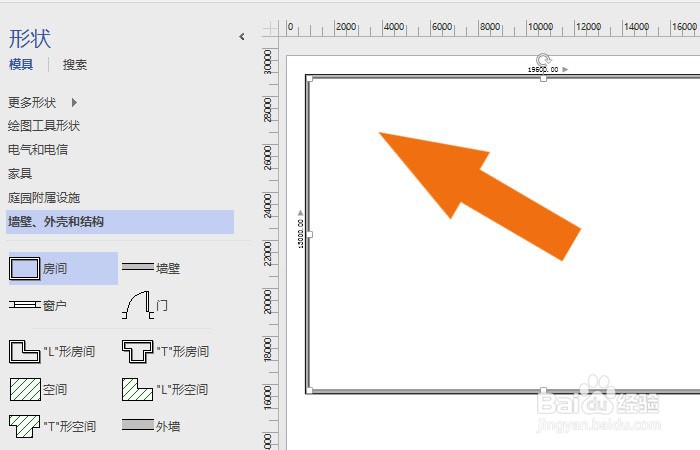Collapse the 形状 shapes panel

coord(242,37)
